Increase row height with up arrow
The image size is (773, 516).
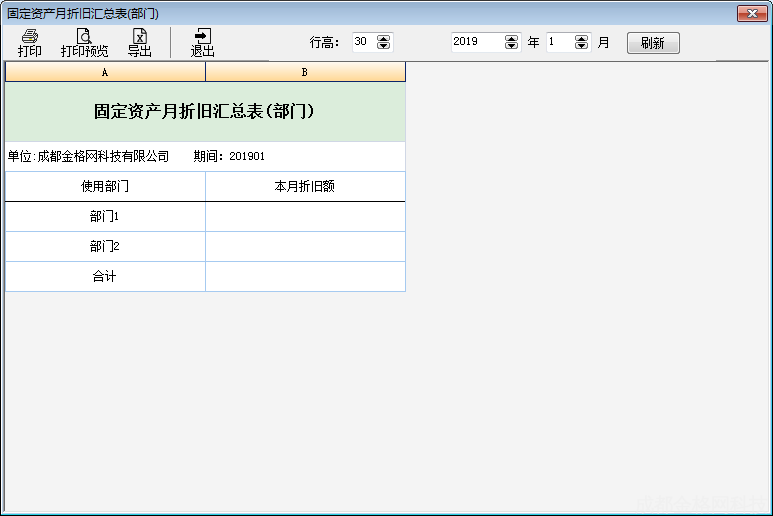pos(384,38)
